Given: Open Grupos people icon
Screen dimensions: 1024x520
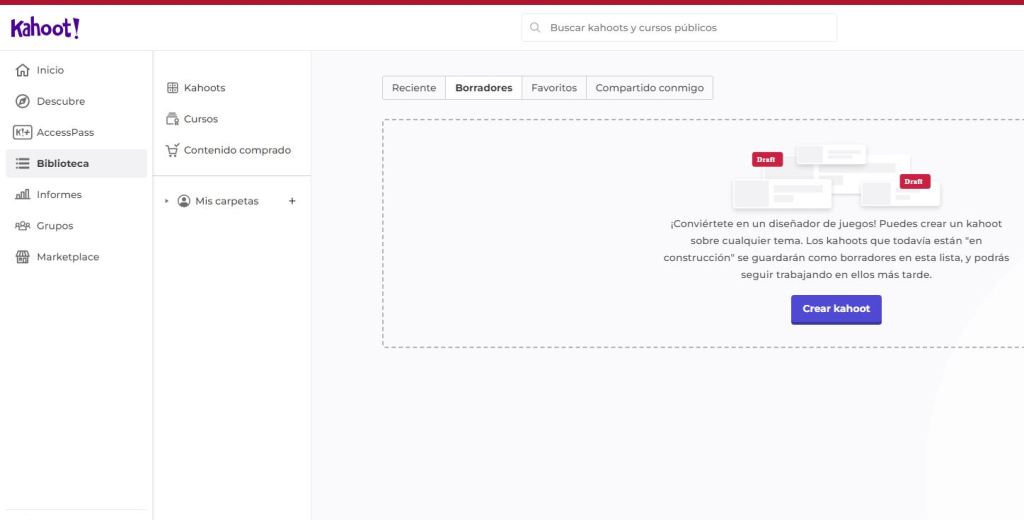Looking at the screenshot, I should [x=22, y=226].
